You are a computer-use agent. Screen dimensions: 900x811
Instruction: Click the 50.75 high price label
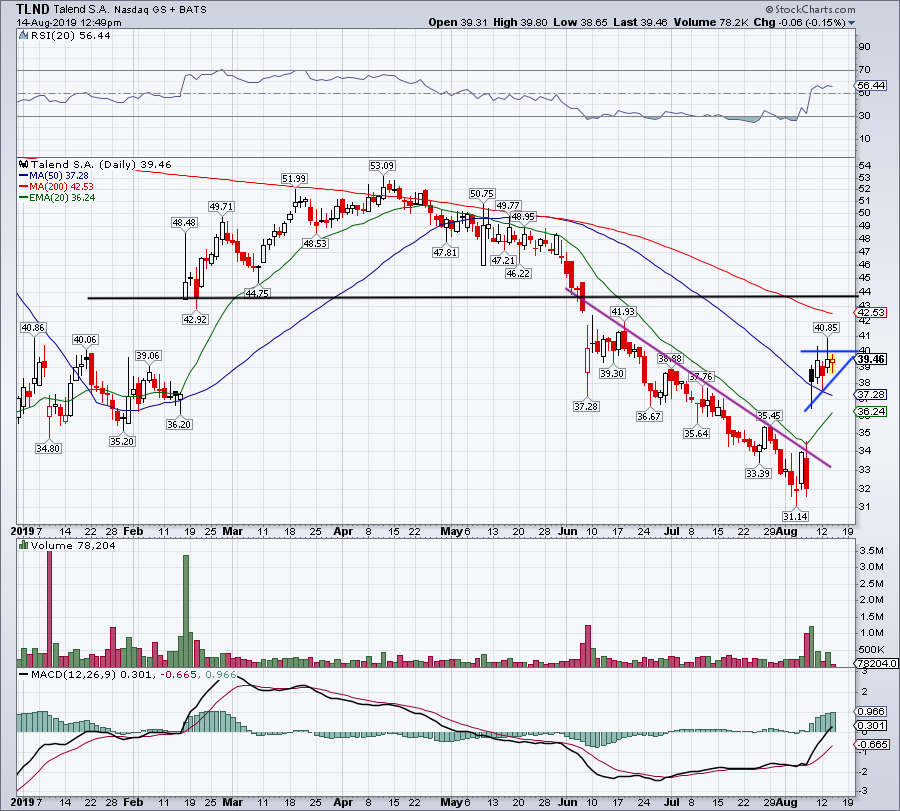click(482, 194)
